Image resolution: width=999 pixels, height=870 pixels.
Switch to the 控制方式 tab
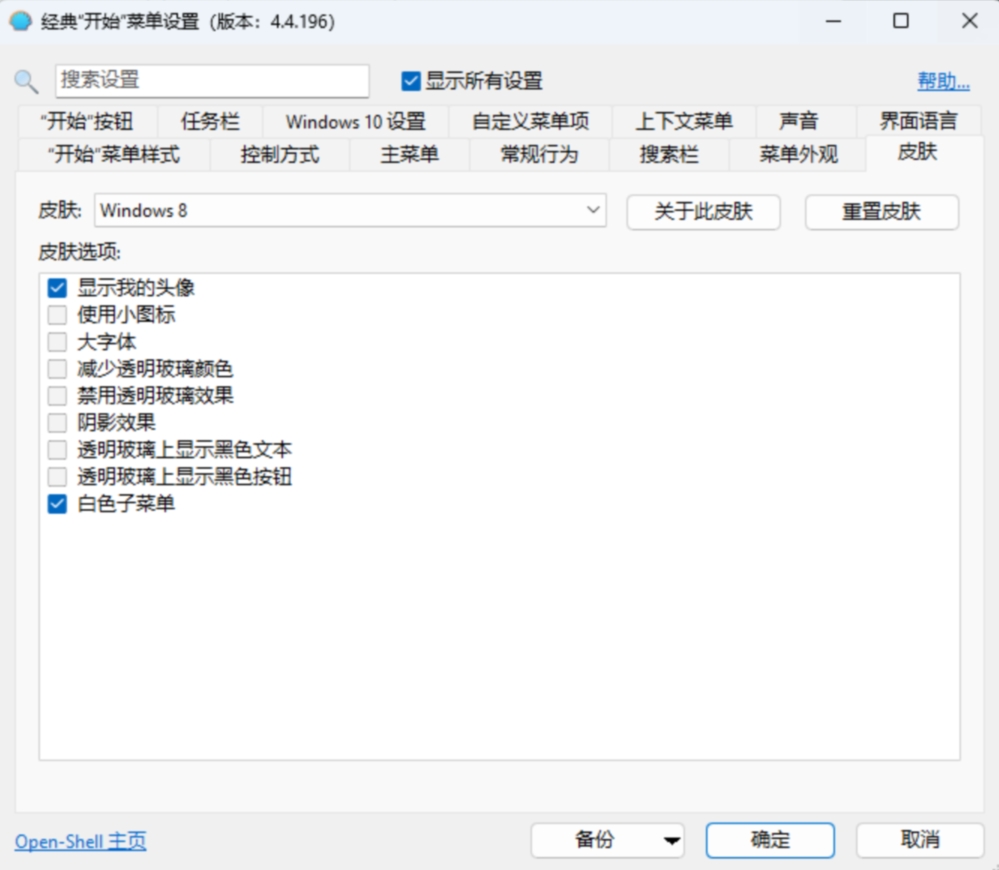[x=280, y=155]
